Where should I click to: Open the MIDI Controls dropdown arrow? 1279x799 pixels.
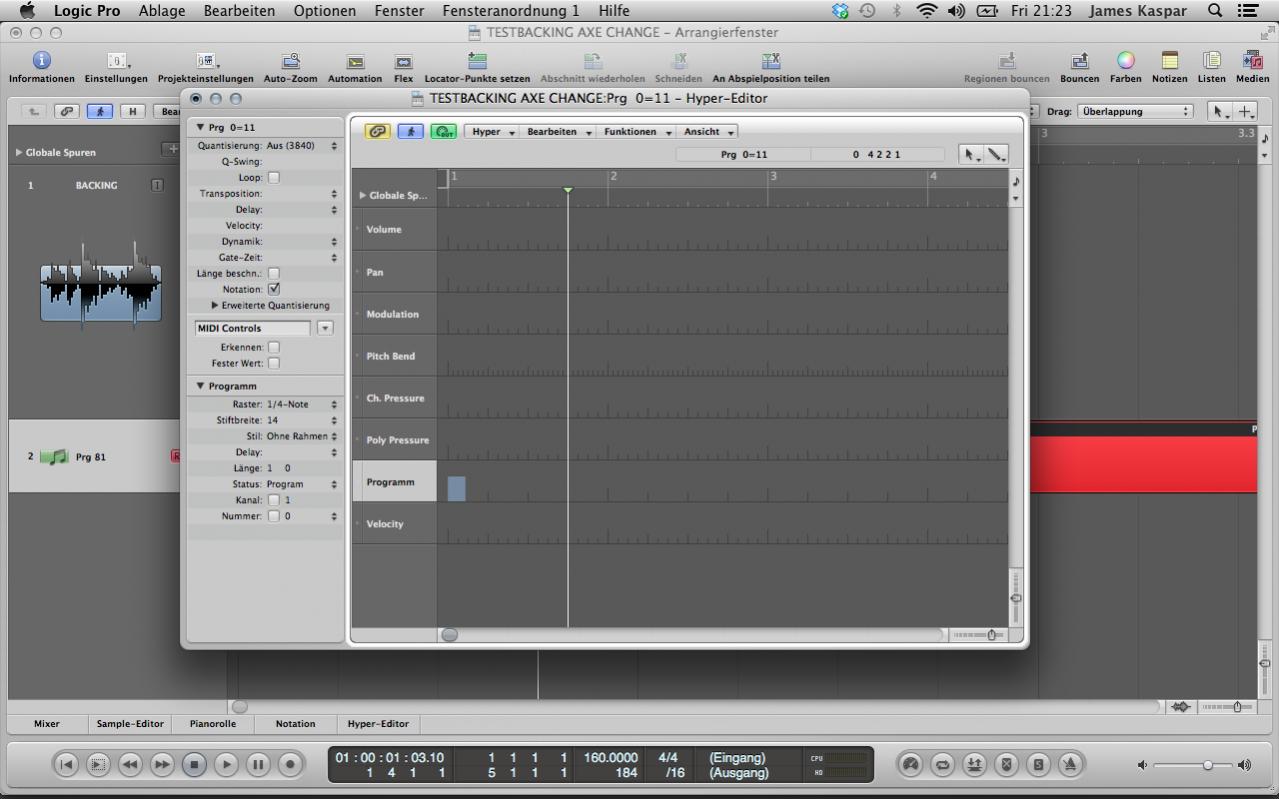[325, 328]
